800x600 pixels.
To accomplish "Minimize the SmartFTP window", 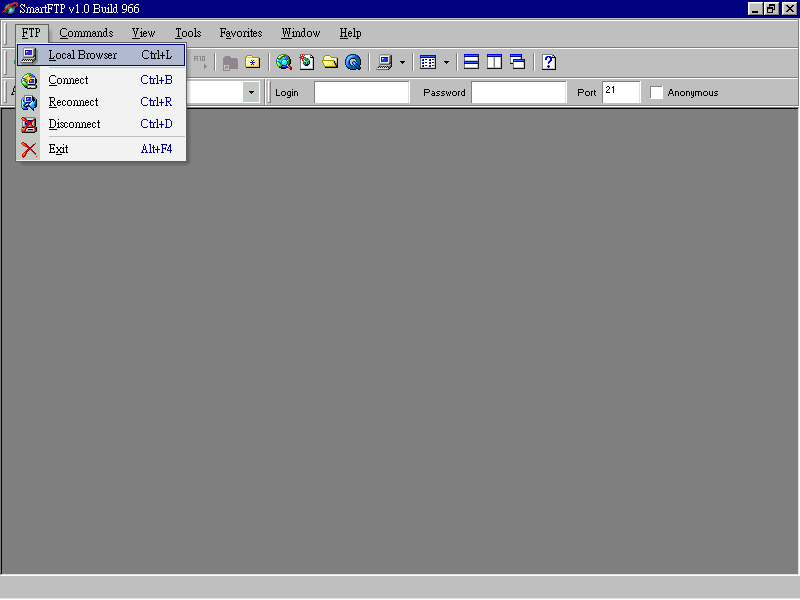I will click(x=755, y=9).
